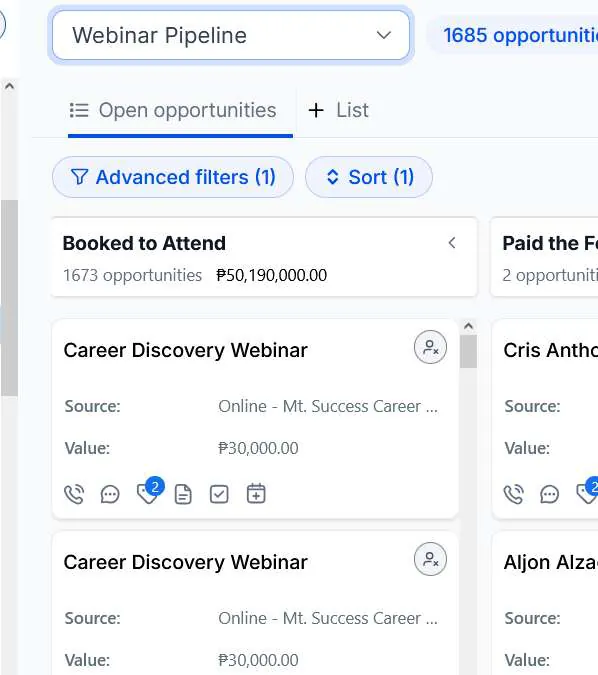This screenshot has height=675, width=598.
Task: Click the column scrollbar up arrow
Action: coord(468,326)
